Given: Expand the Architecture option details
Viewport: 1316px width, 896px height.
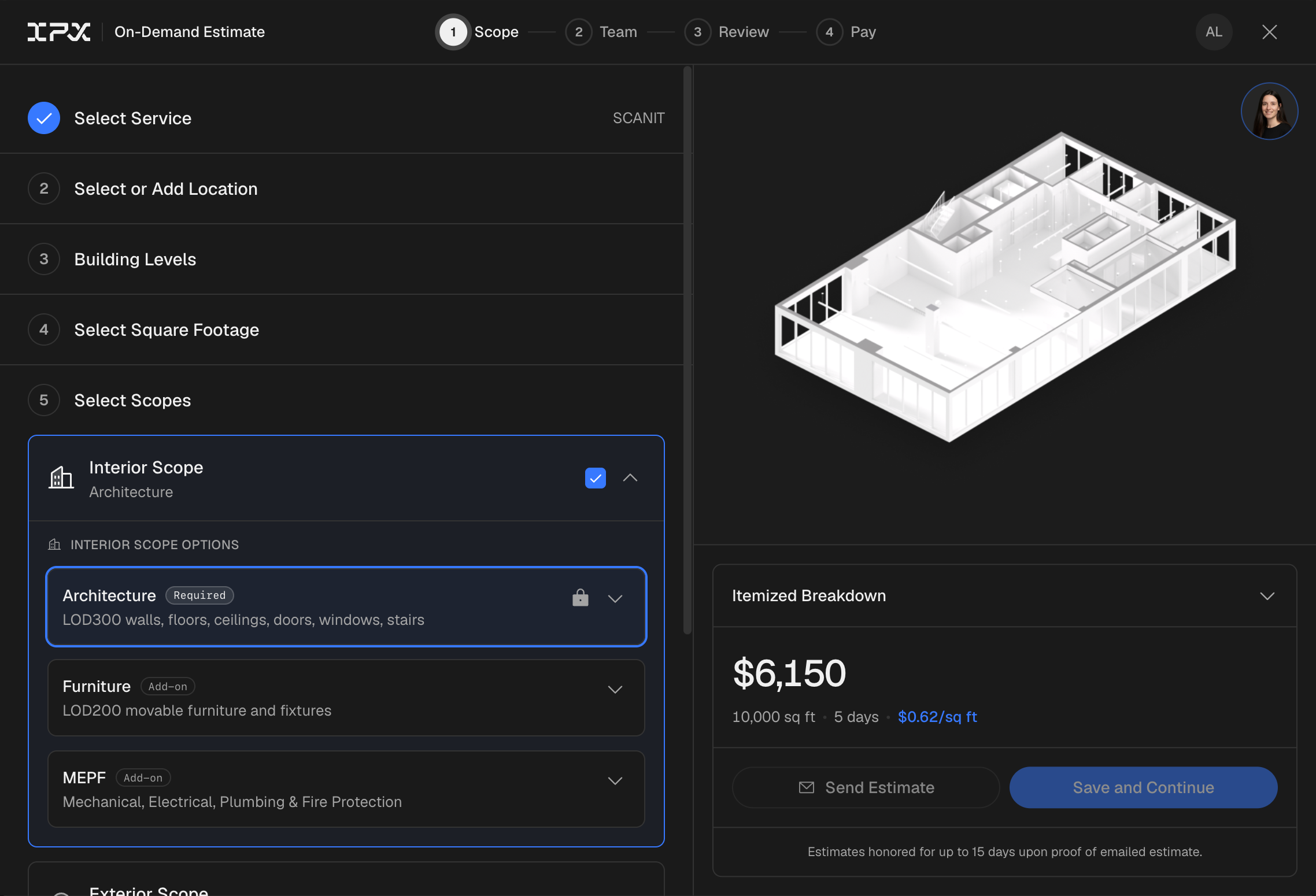Looking at the screenshot, I should [x=615, y=599].
